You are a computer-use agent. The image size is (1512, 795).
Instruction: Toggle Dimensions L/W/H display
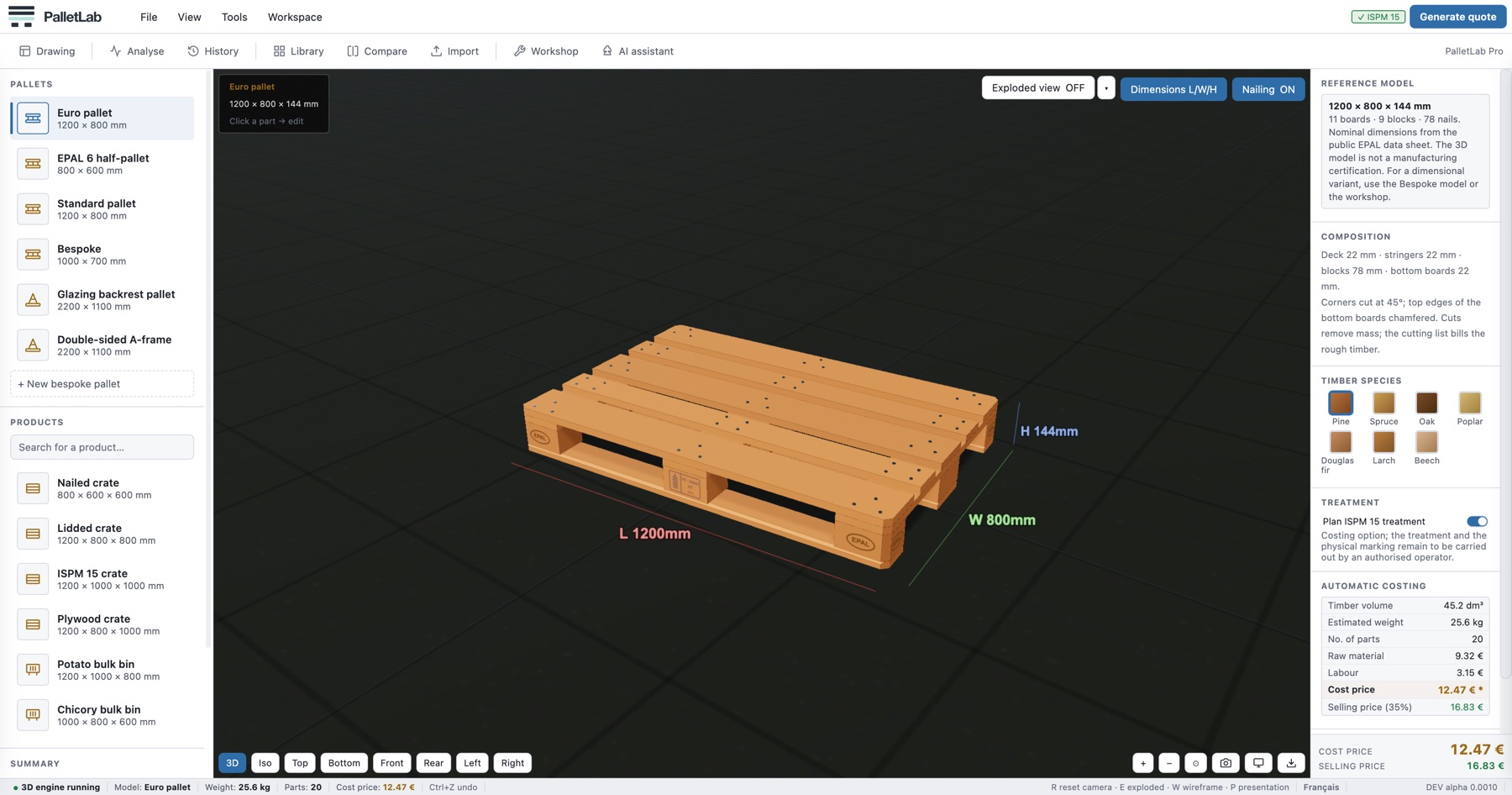1173,89
